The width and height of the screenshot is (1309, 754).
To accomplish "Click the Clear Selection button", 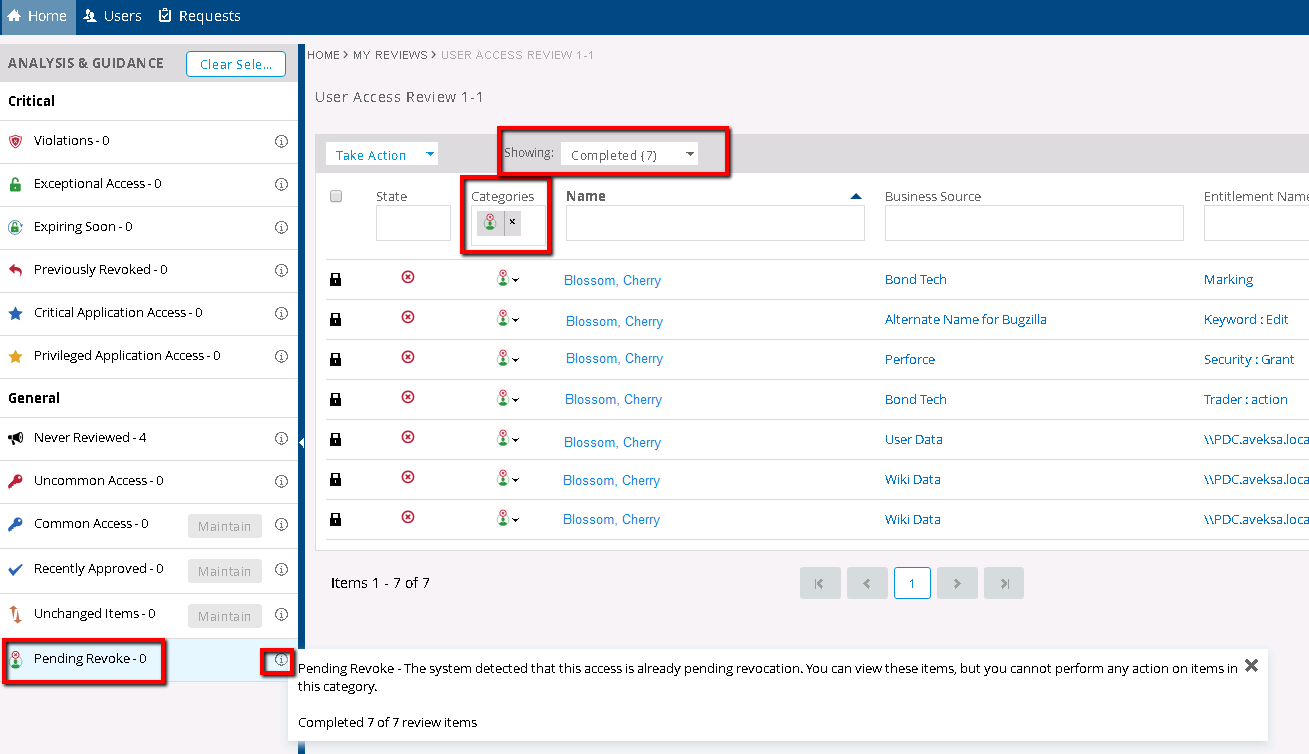I will point(236,64).
